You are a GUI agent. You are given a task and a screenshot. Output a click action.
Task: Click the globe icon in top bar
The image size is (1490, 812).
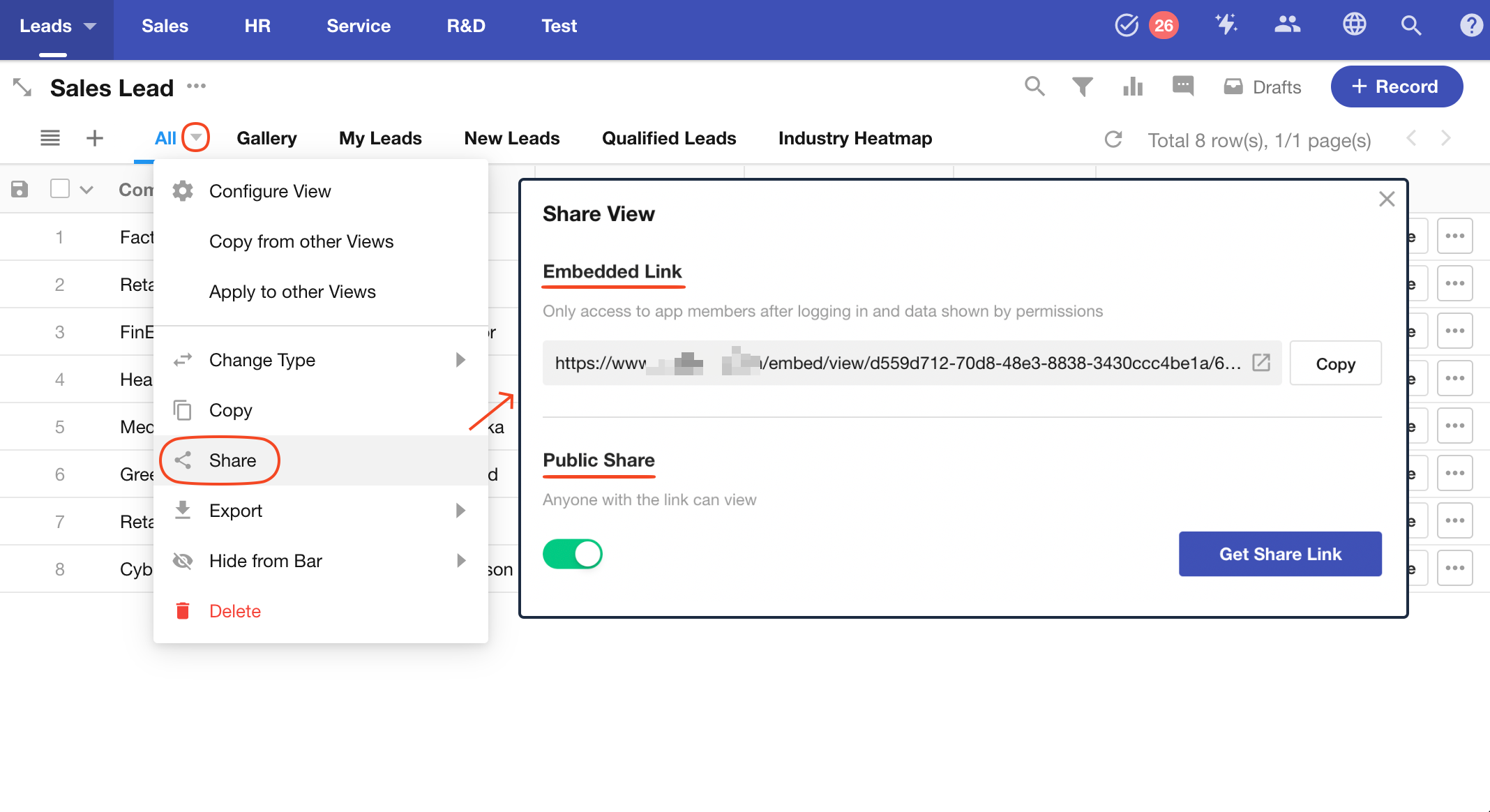pyautogui.click(x=1354, y=25)
